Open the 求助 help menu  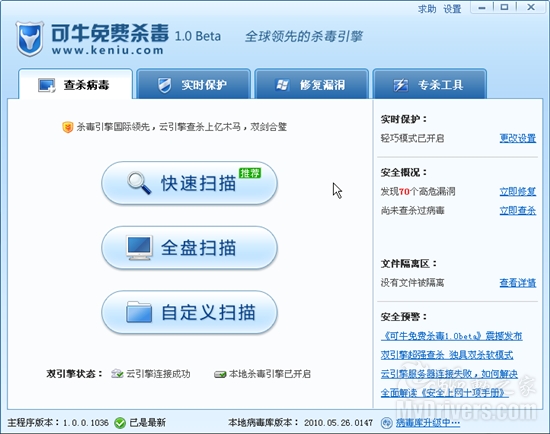[427, 9]
